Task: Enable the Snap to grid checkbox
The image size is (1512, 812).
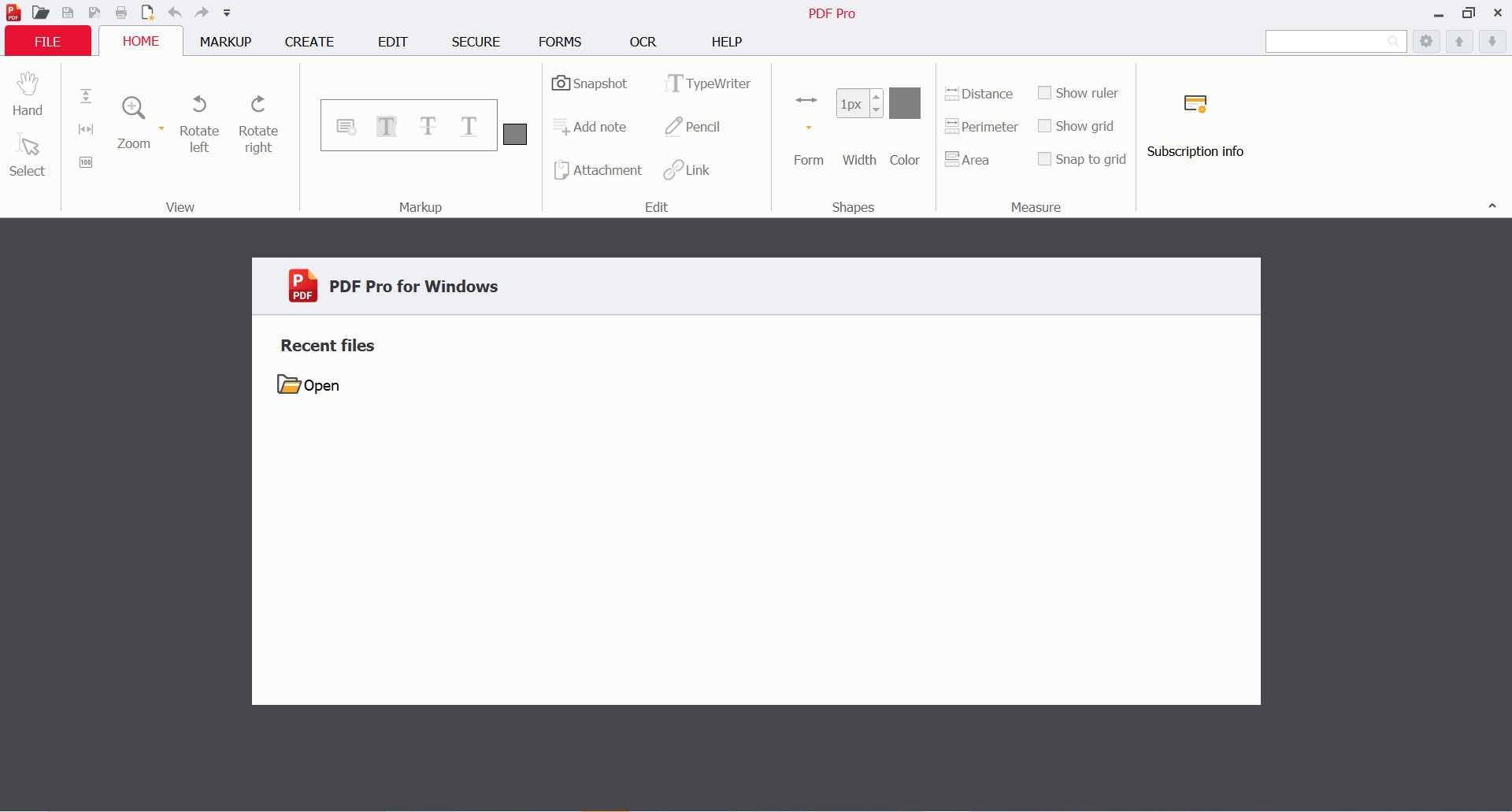Action: (1044, 159)
